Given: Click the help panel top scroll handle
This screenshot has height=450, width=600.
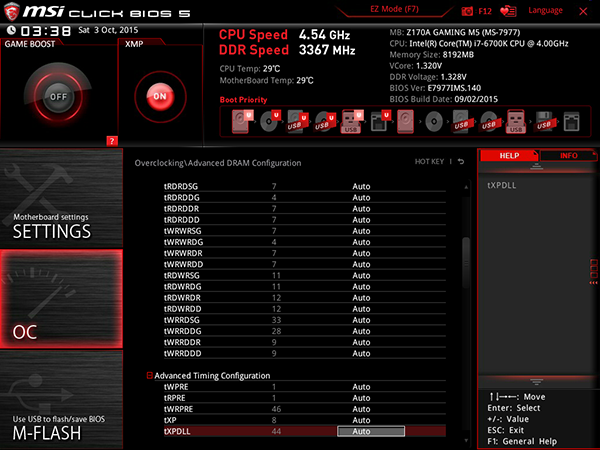Looking at the screenshot, I should (x=536, y=166).
